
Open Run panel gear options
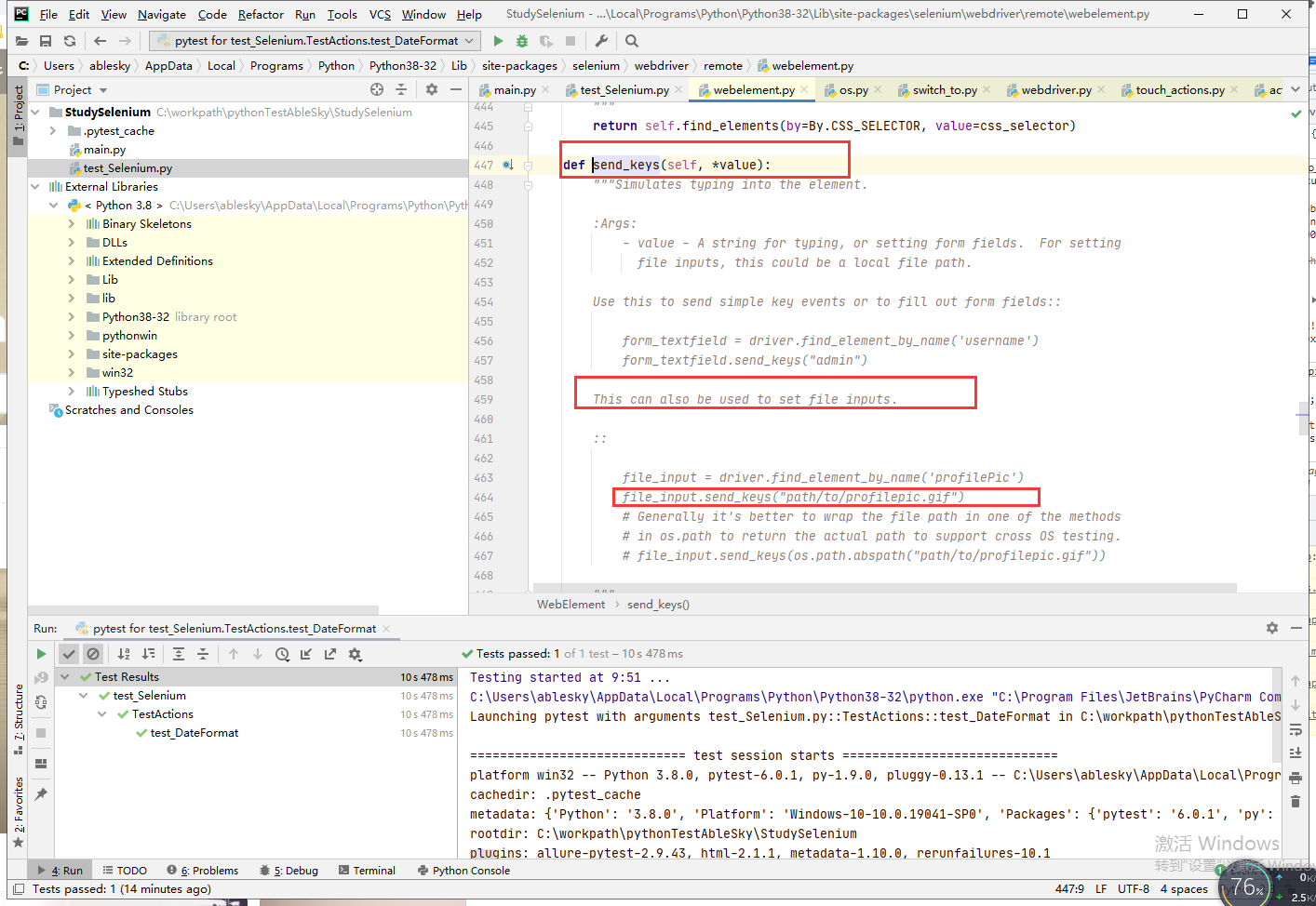1272,628
